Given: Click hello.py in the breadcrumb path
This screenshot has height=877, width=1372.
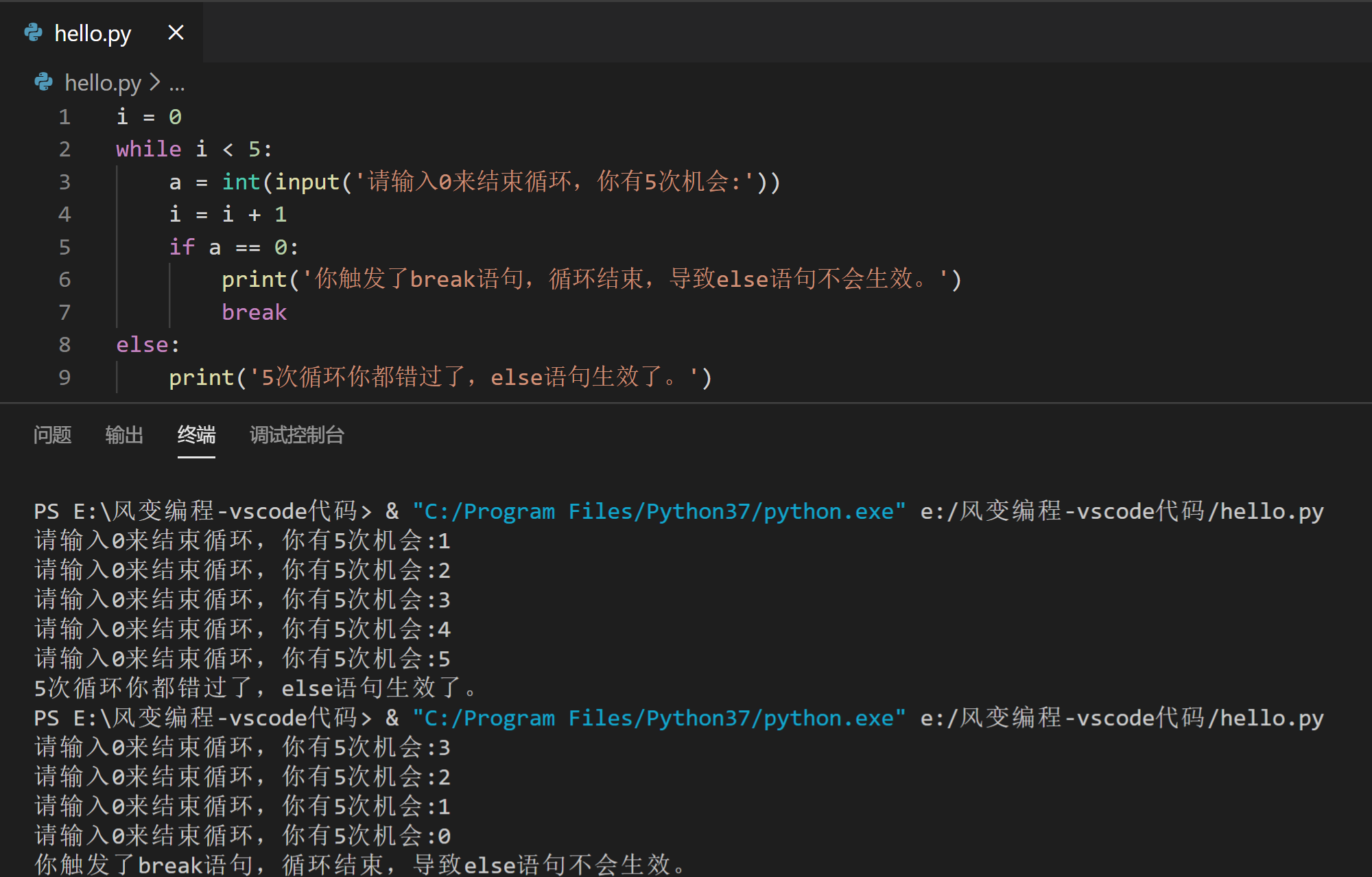Looking at the screenshot, I should [103, 83].
